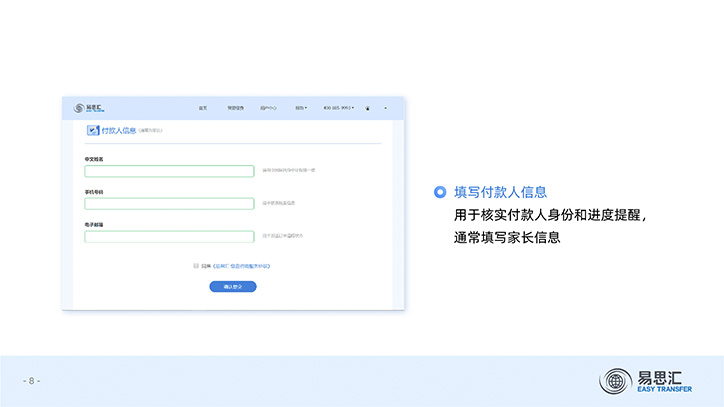Open the 我要缴费 nav item

[235, 107]
